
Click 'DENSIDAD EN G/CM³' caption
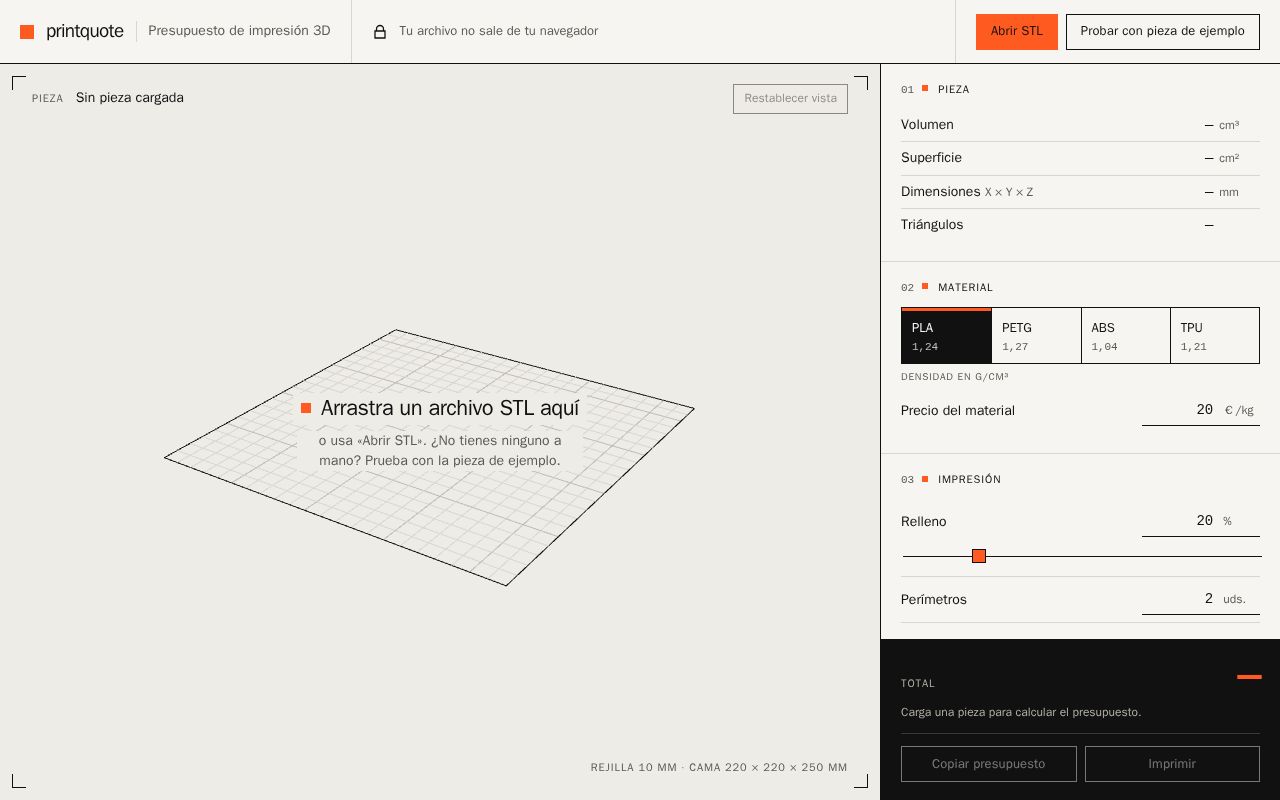click(x=954, y=377)
